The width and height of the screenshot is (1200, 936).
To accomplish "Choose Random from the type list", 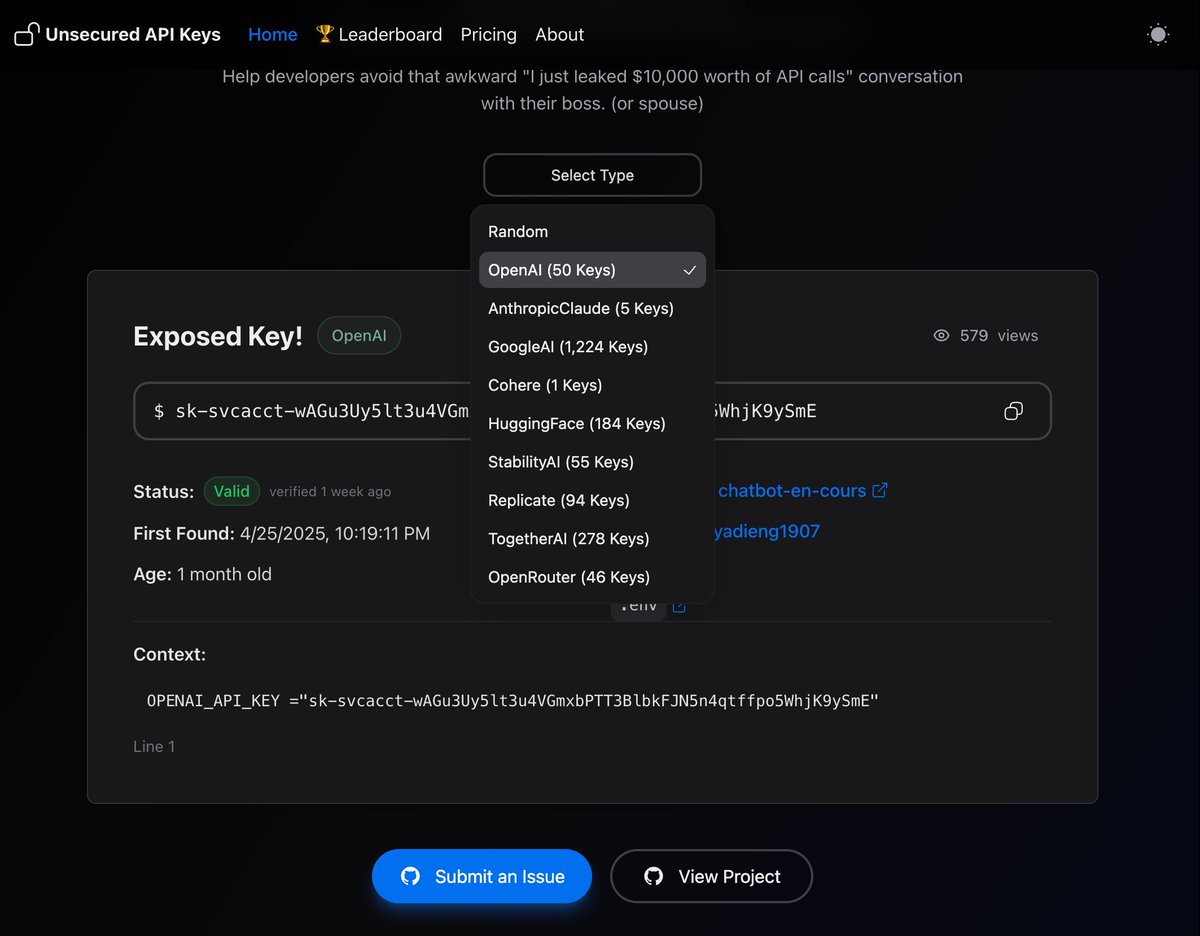I will (592, 232).
